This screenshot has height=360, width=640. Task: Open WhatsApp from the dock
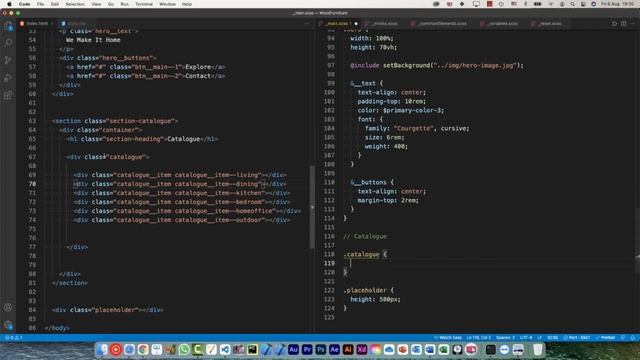pyautogui.click(x=184, y=349)
